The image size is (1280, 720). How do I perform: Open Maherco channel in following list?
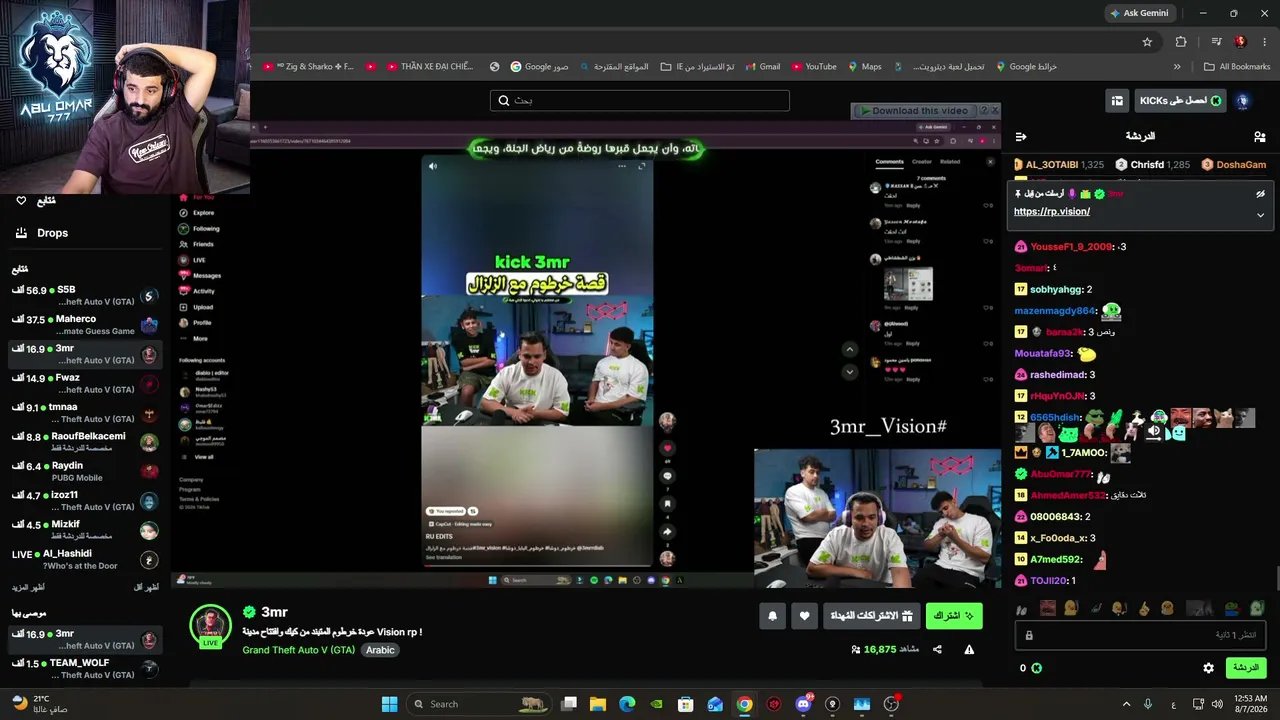click(x=85, y=325)
